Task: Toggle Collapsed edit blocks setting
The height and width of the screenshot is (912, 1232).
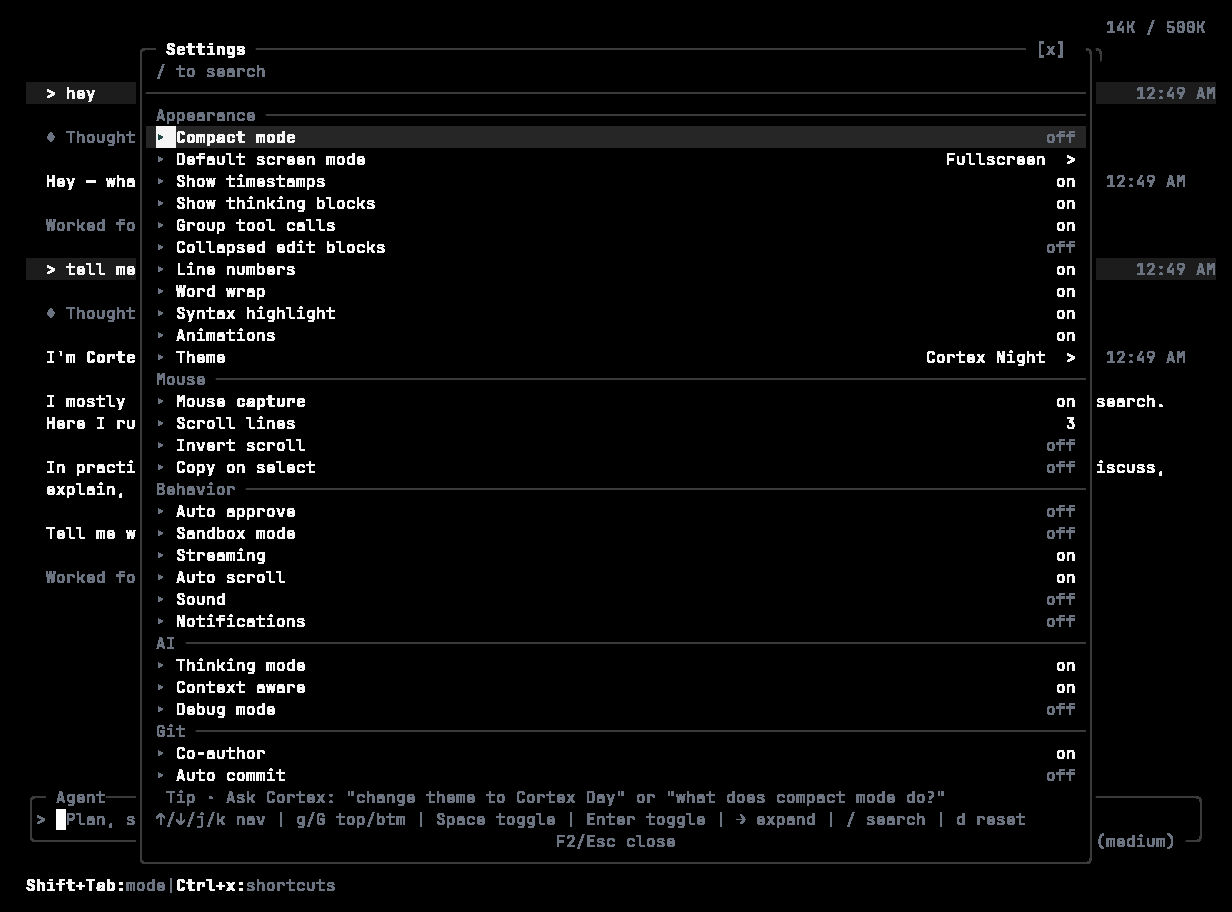Action: point(616,247)
